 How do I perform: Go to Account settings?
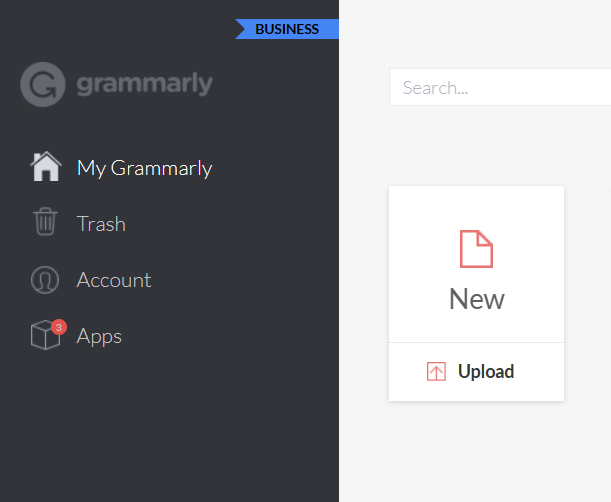pos(114,280)
